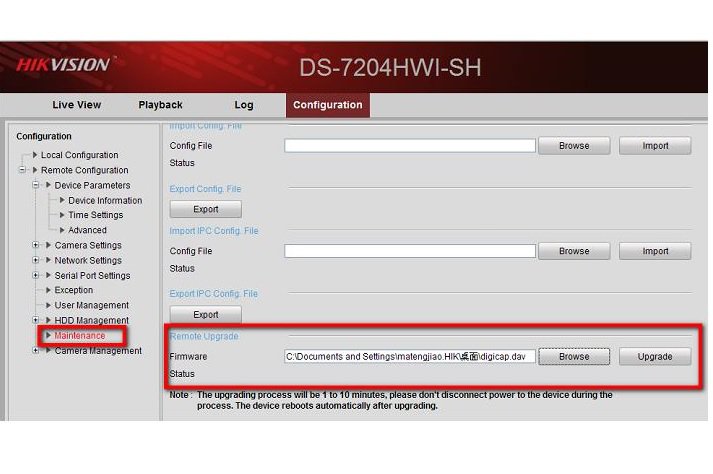Open Local Configuration in the tree
713x474 pixels.
80,155
